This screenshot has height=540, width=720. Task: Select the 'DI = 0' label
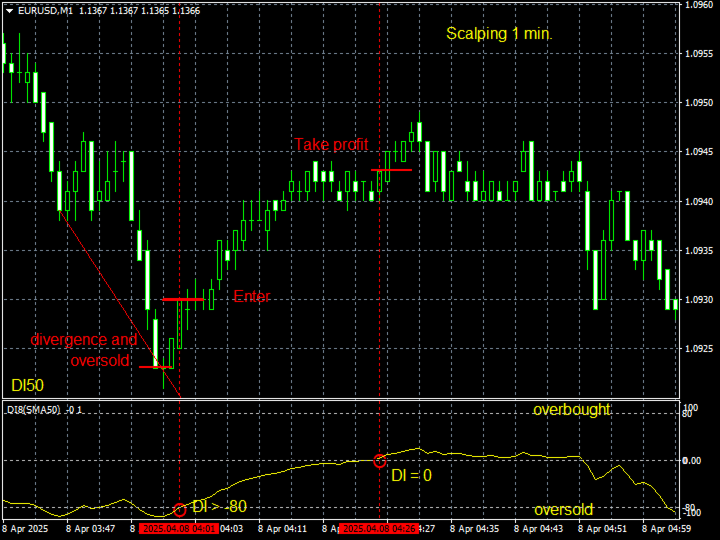click(411, 476)
